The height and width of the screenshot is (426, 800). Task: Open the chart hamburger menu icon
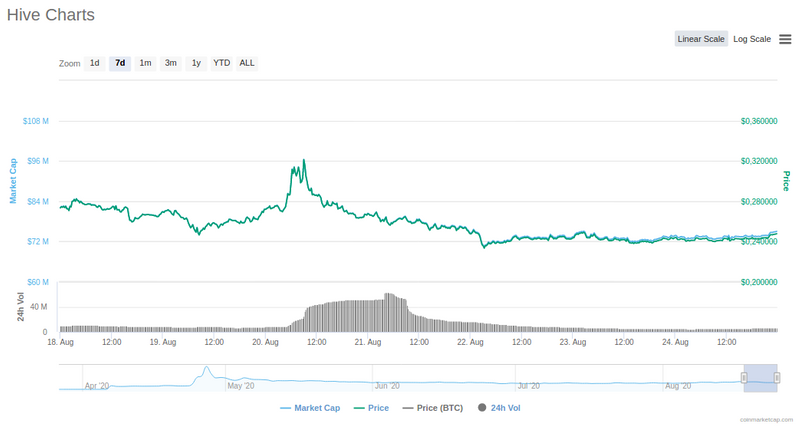point(785,39)
